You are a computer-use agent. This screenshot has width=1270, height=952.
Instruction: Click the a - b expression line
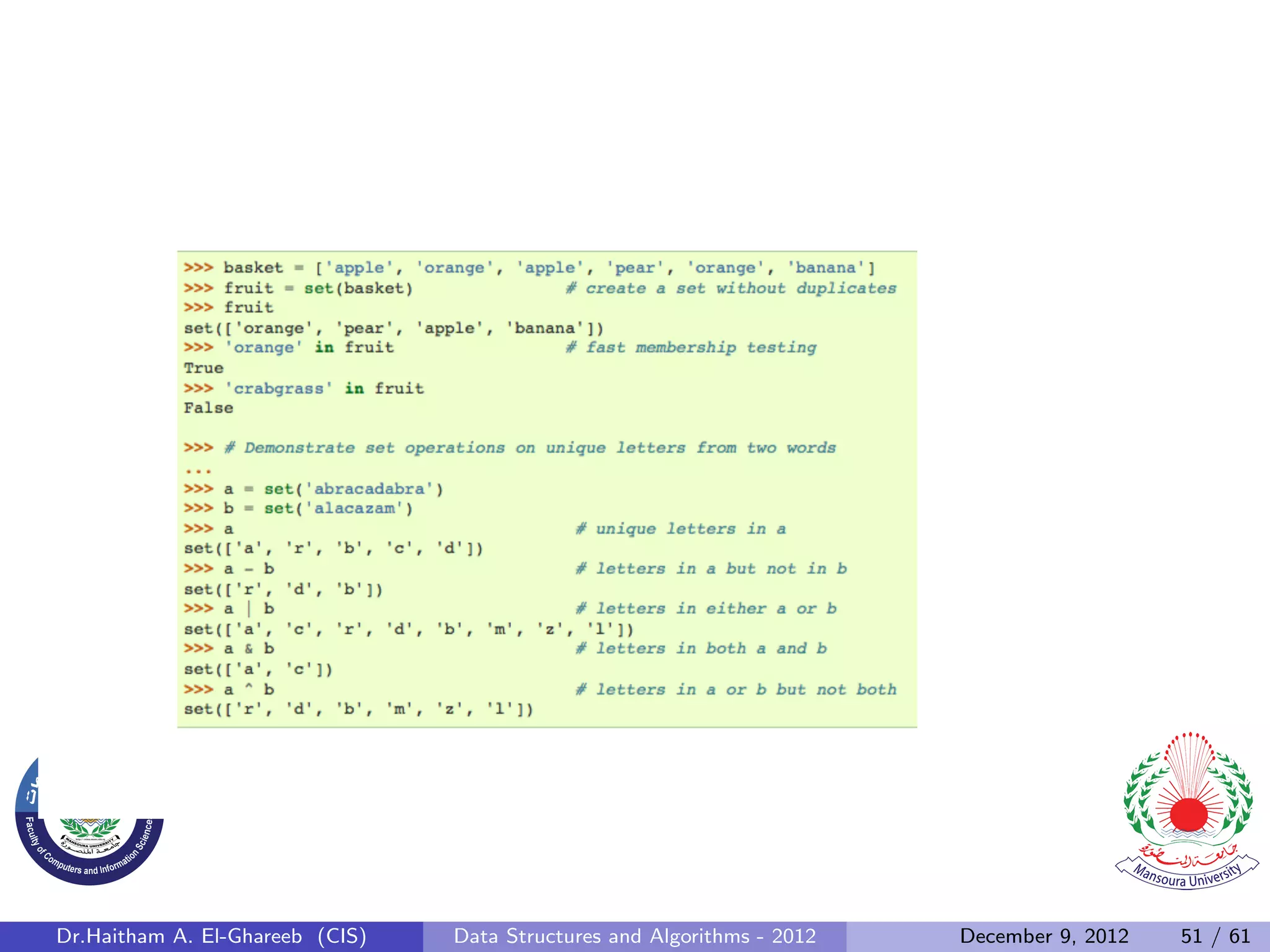coord(229,568)
